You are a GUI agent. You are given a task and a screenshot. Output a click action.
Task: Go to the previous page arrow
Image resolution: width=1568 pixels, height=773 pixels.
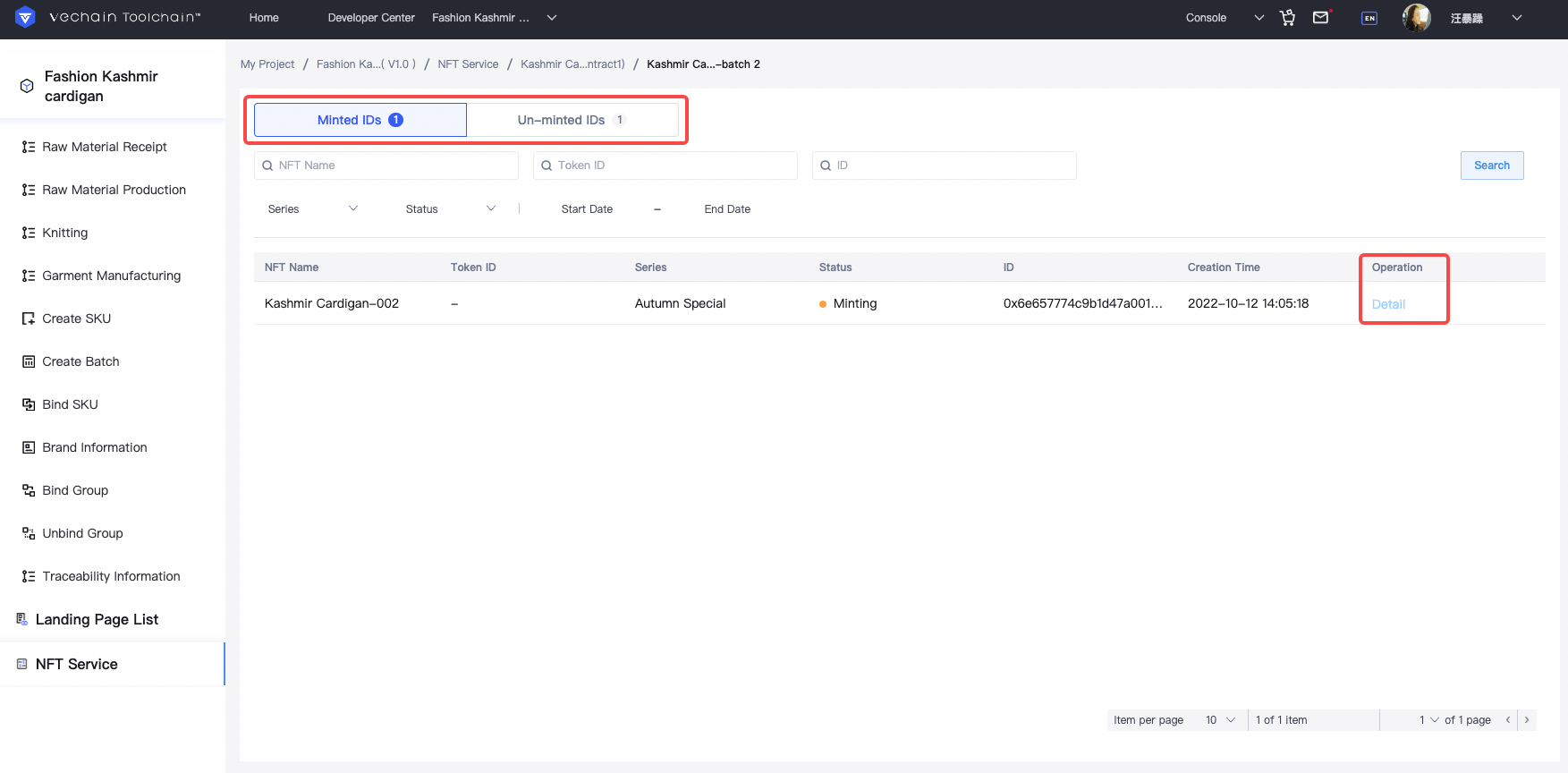pos(1508,719)
